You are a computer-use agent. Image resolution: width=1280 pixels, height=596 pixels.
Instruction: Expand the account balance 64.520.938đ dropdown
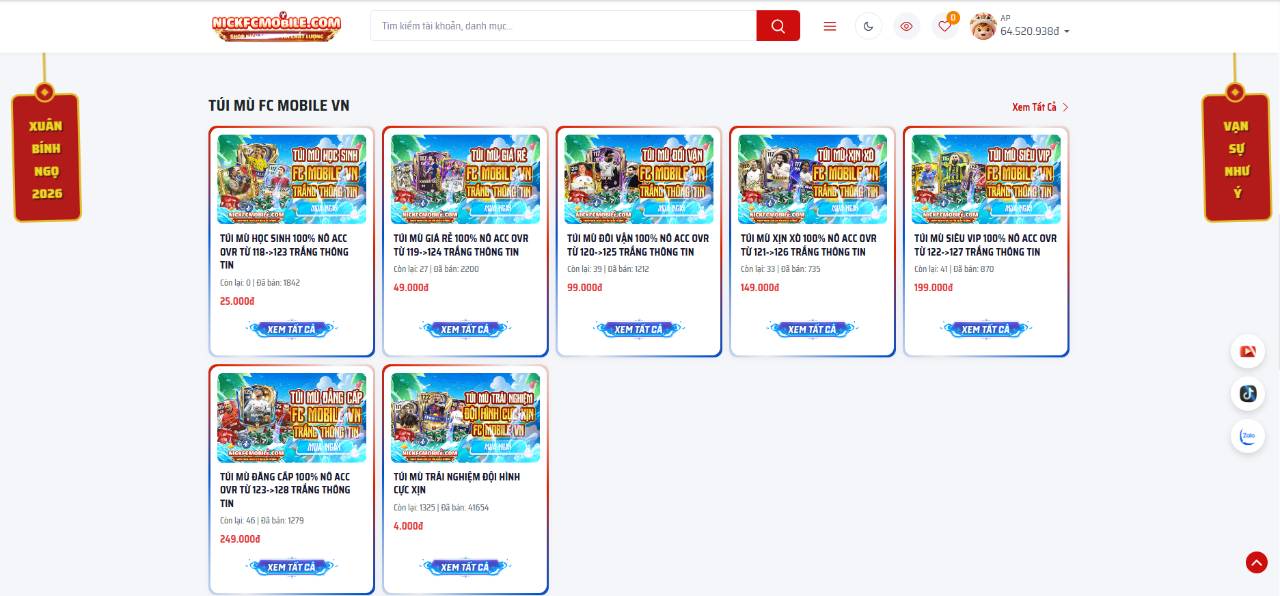pos(1035,31)
